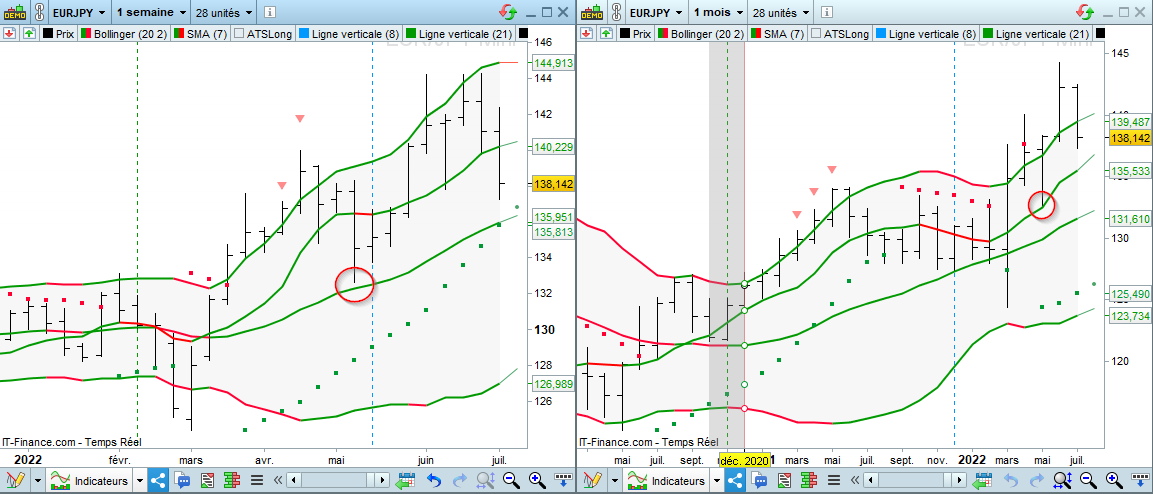Click the DEMO icon in the monthly chart
1153x494 pixels.
pos(591,12)
